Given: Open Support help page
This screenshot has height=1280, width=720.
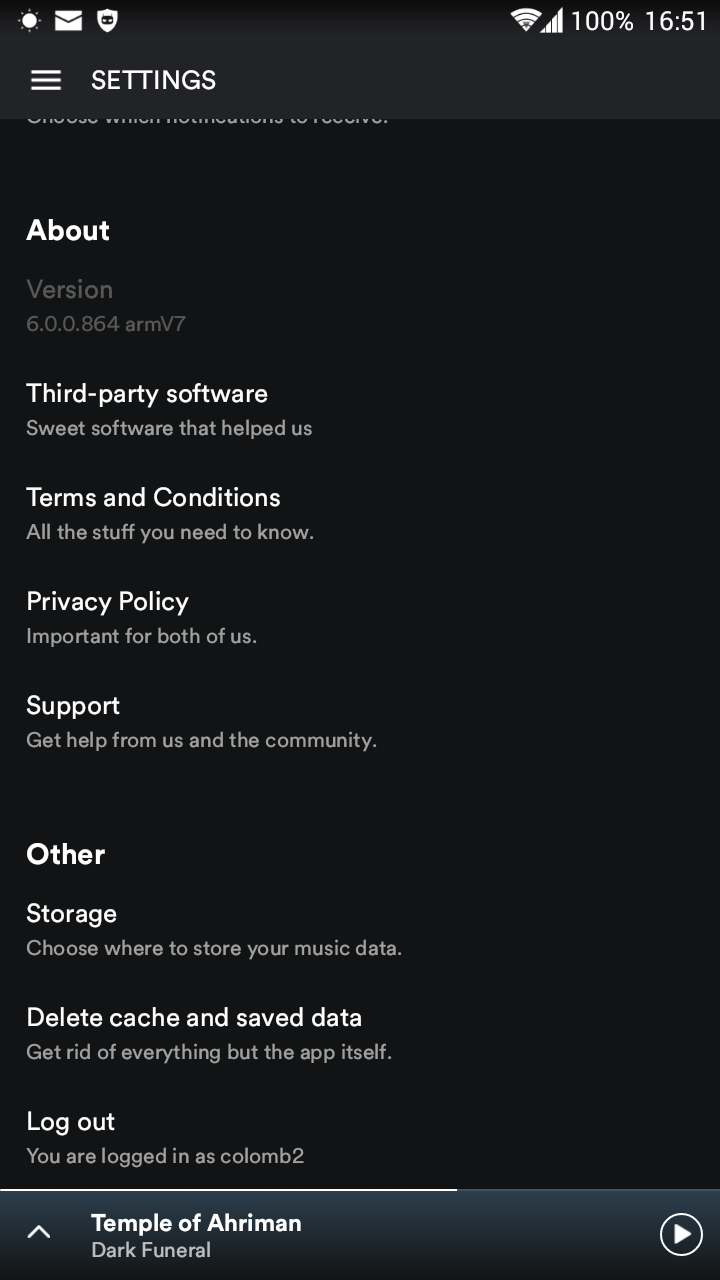Looking at the screenshot, I should (73, 721).
